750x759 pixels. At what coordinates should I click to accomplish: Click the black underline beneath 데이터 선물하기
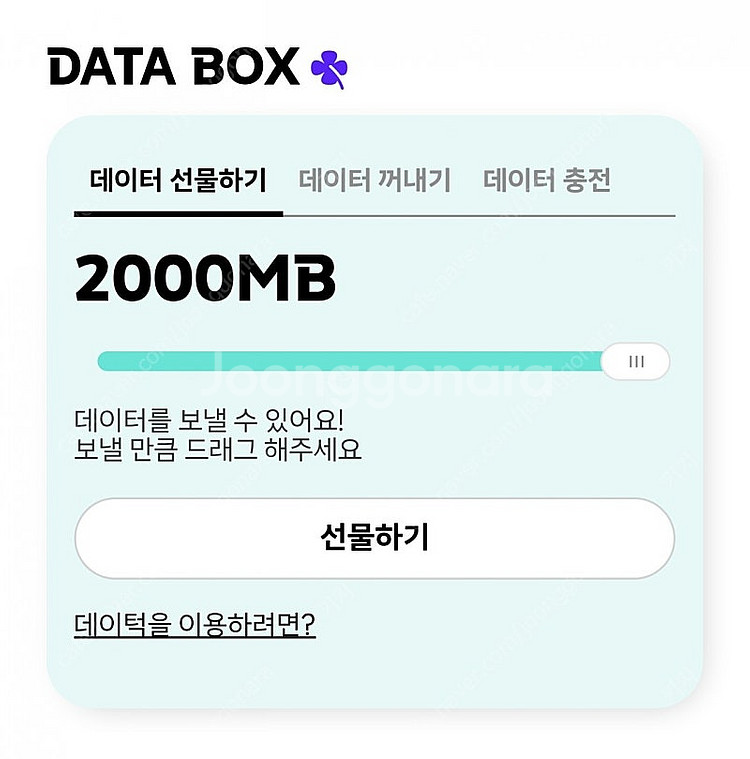tap(178, 213)
